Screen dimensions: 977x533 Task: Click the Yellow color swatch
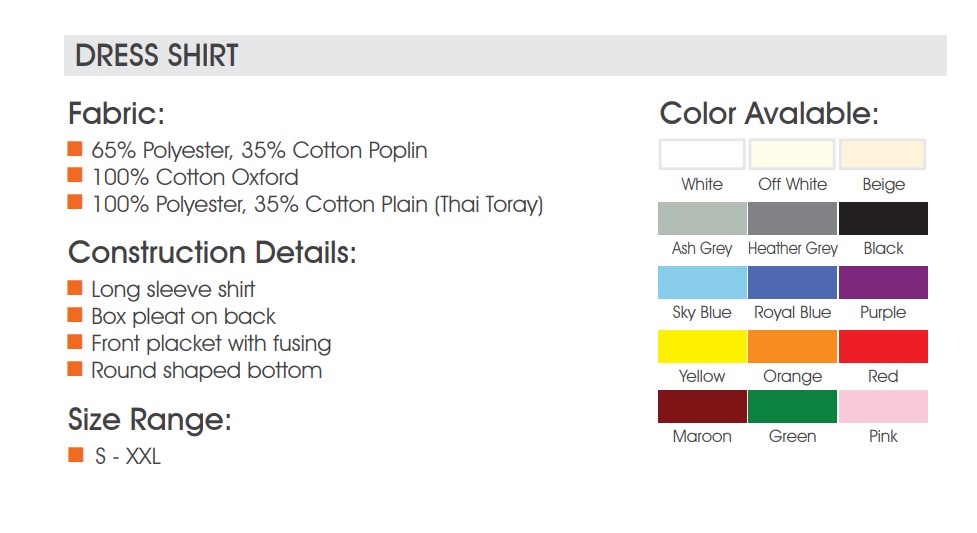(702, 347)
